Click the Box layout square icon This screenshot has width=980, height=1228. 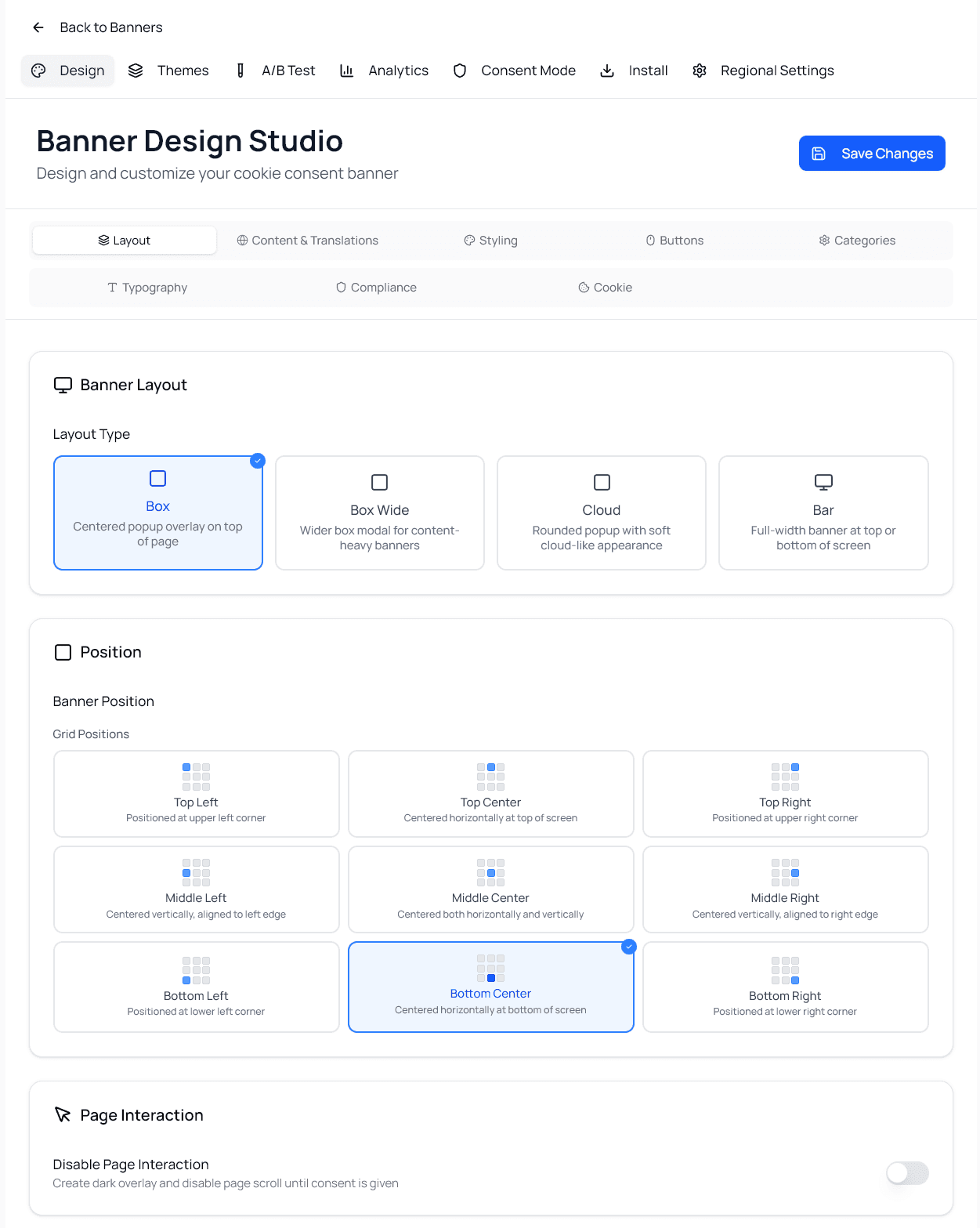[x=157, y=478]
